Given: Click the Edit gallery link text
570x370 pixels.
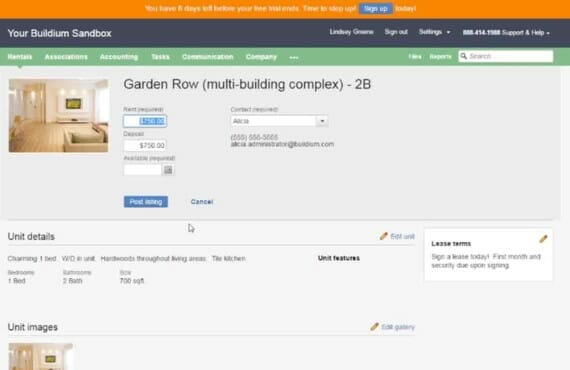Looking at the screenshot, I should click(x=398, y=327).
